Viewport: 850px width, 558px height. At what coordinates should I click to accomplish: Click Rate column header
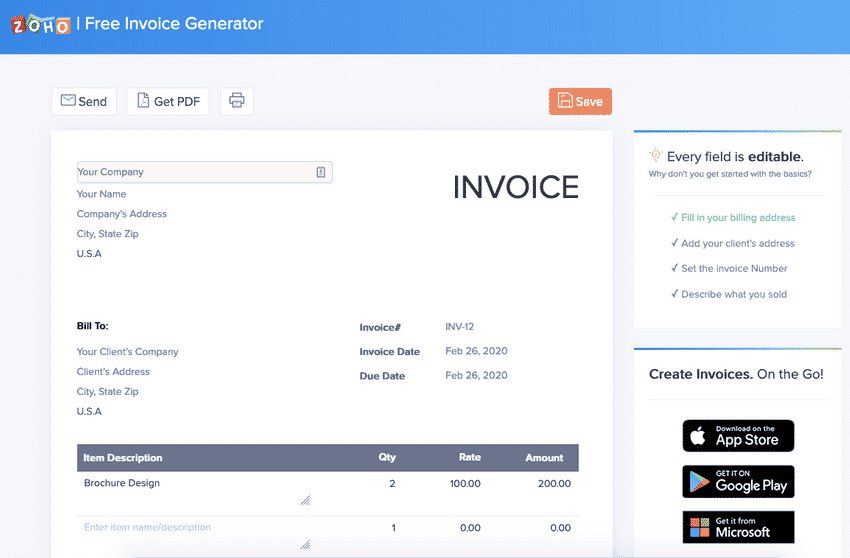point(469,457)
